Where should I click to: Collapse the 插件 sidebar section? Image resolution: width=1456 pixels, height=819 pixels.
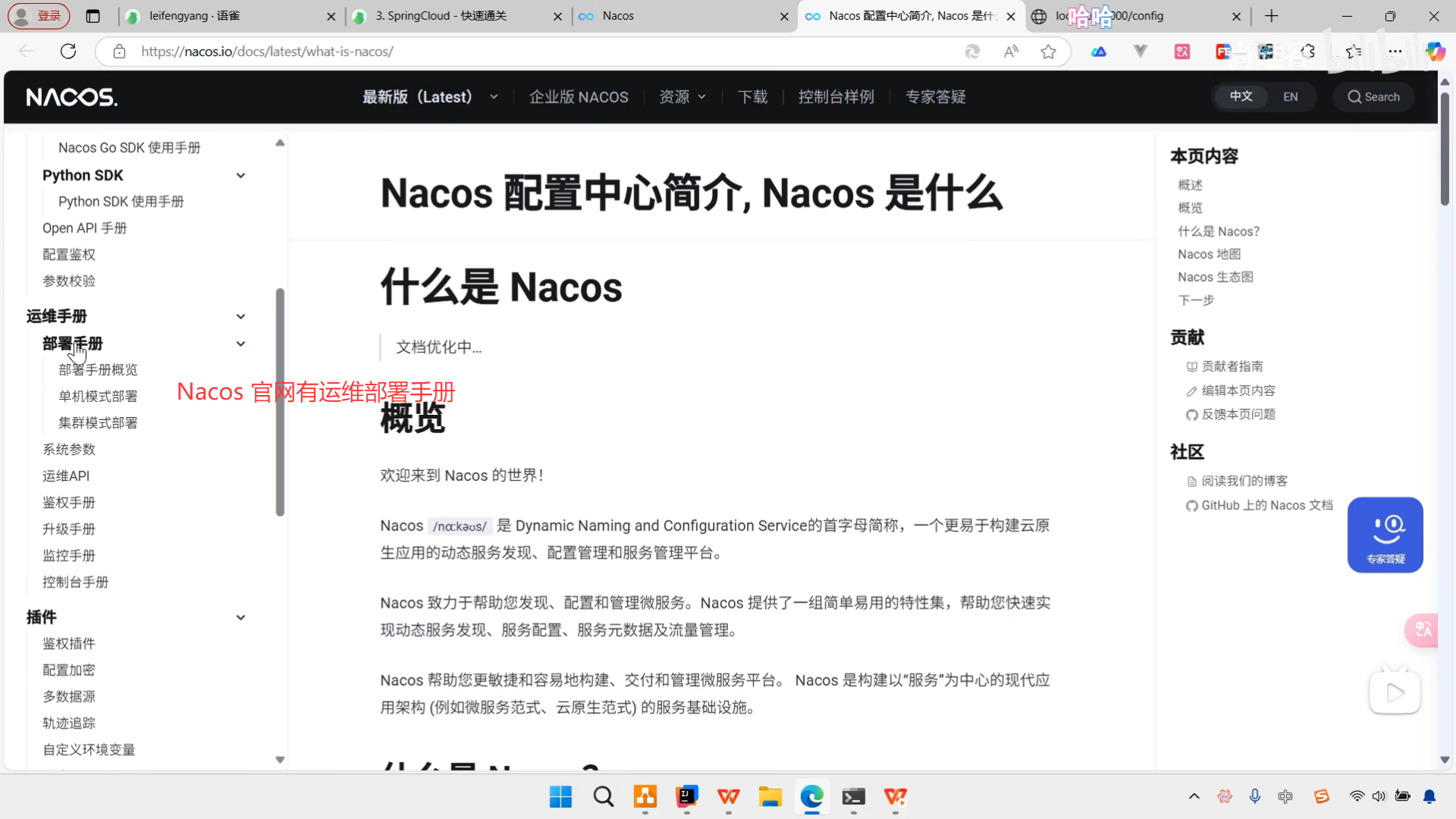coord(240,617)
